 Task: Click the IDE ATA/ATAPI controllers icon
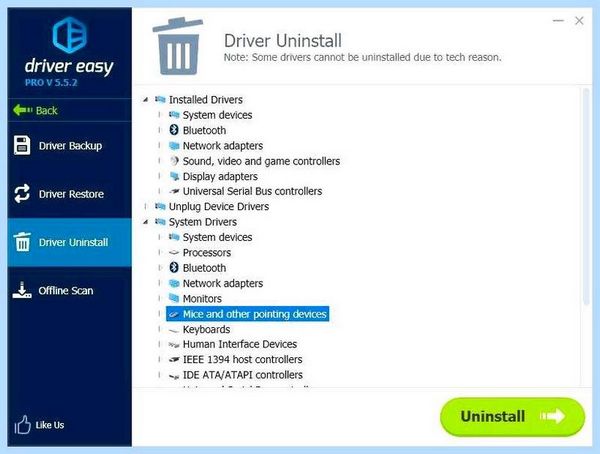coord(174,376)
